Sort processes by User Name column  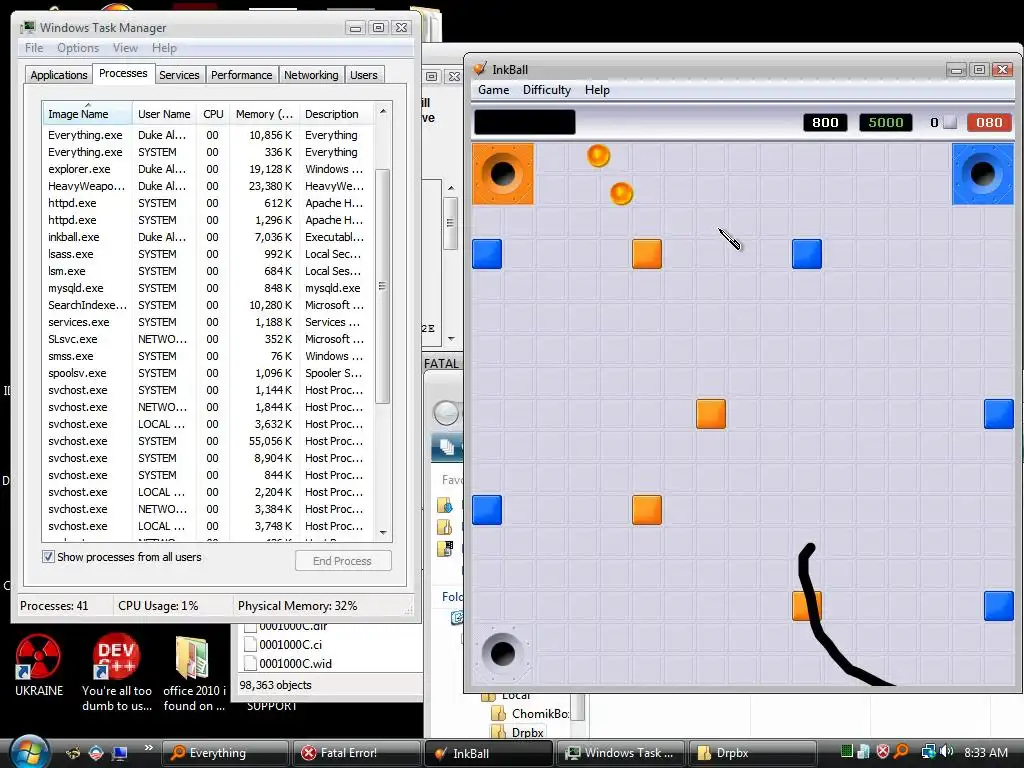(164, 114)
